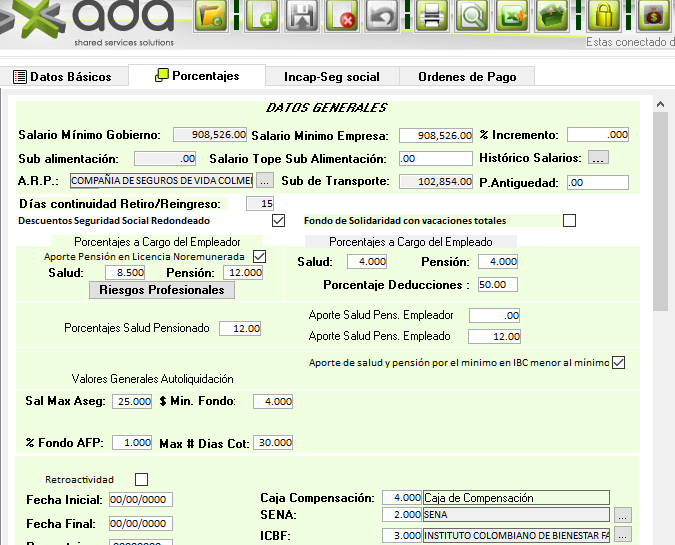Viewport: 675px width, 545px height.
Task: Open A.R.P. company lookup ellipsis button
Action: tap(264, 181)
